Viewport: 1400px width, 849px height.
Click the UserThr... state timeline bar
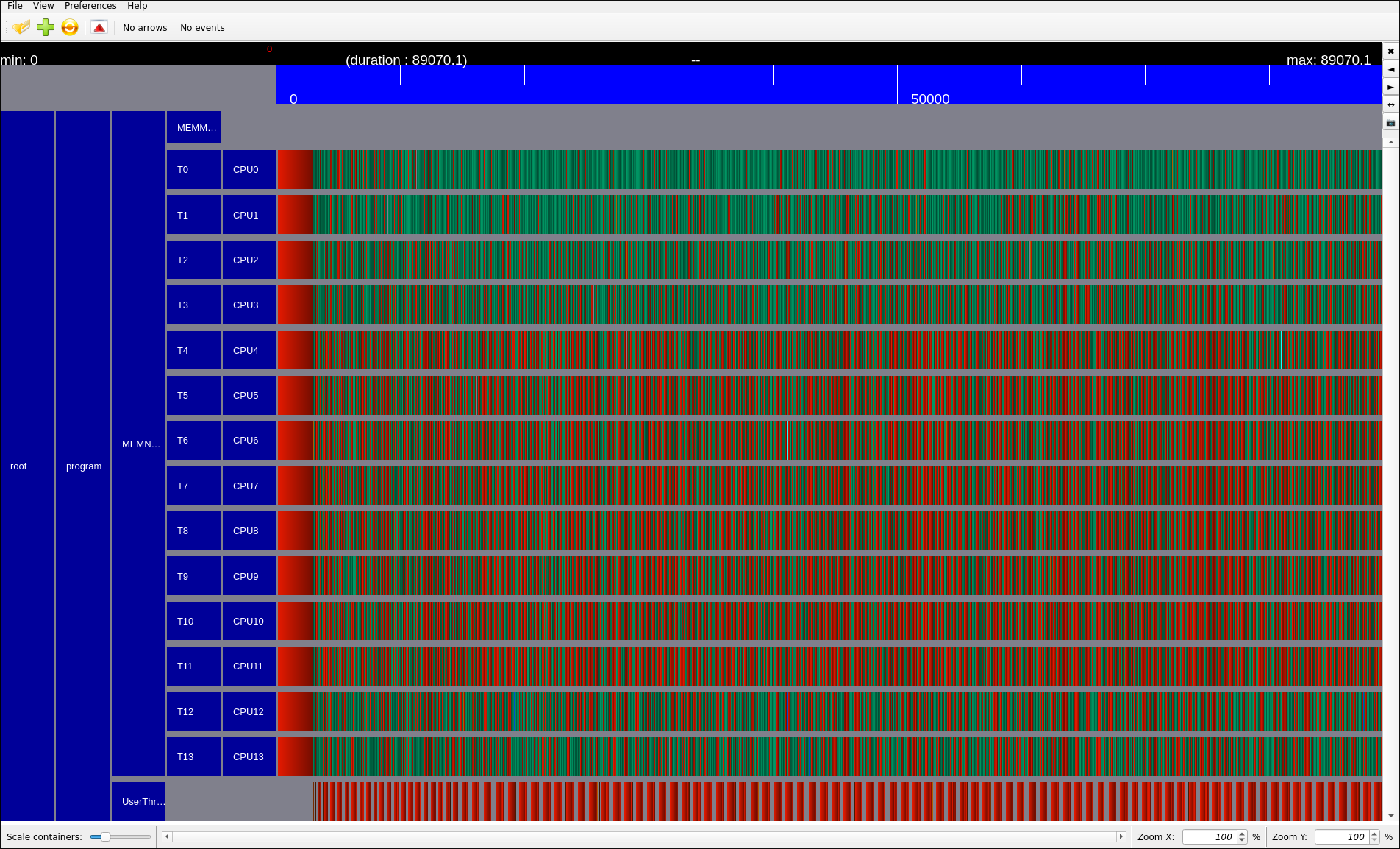click(848, 801)
